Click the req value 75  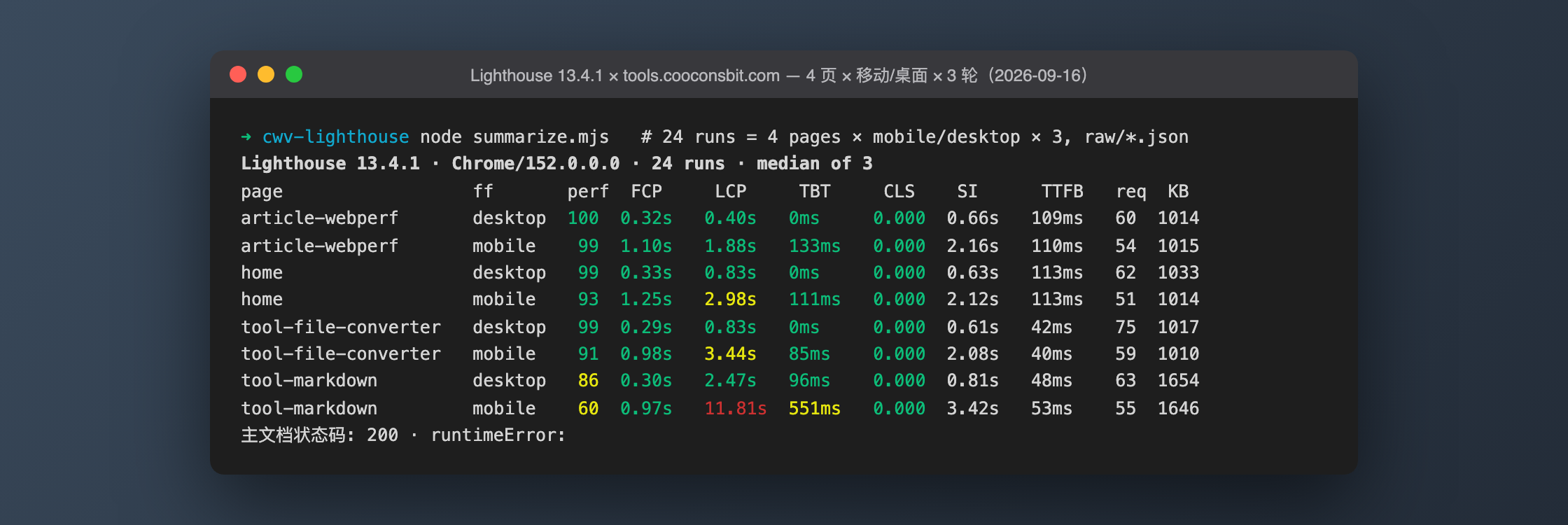pos(1126,327)
